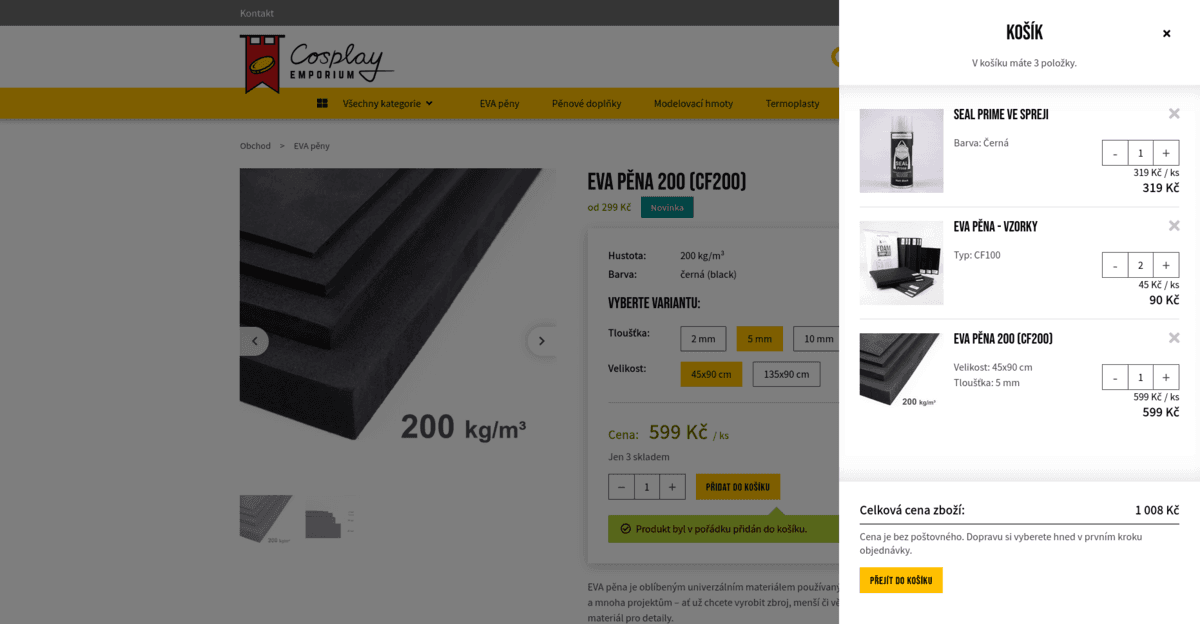Select 2 mm thickness variant
Viewport: 1200px width, 624px height.
point(703,339)
